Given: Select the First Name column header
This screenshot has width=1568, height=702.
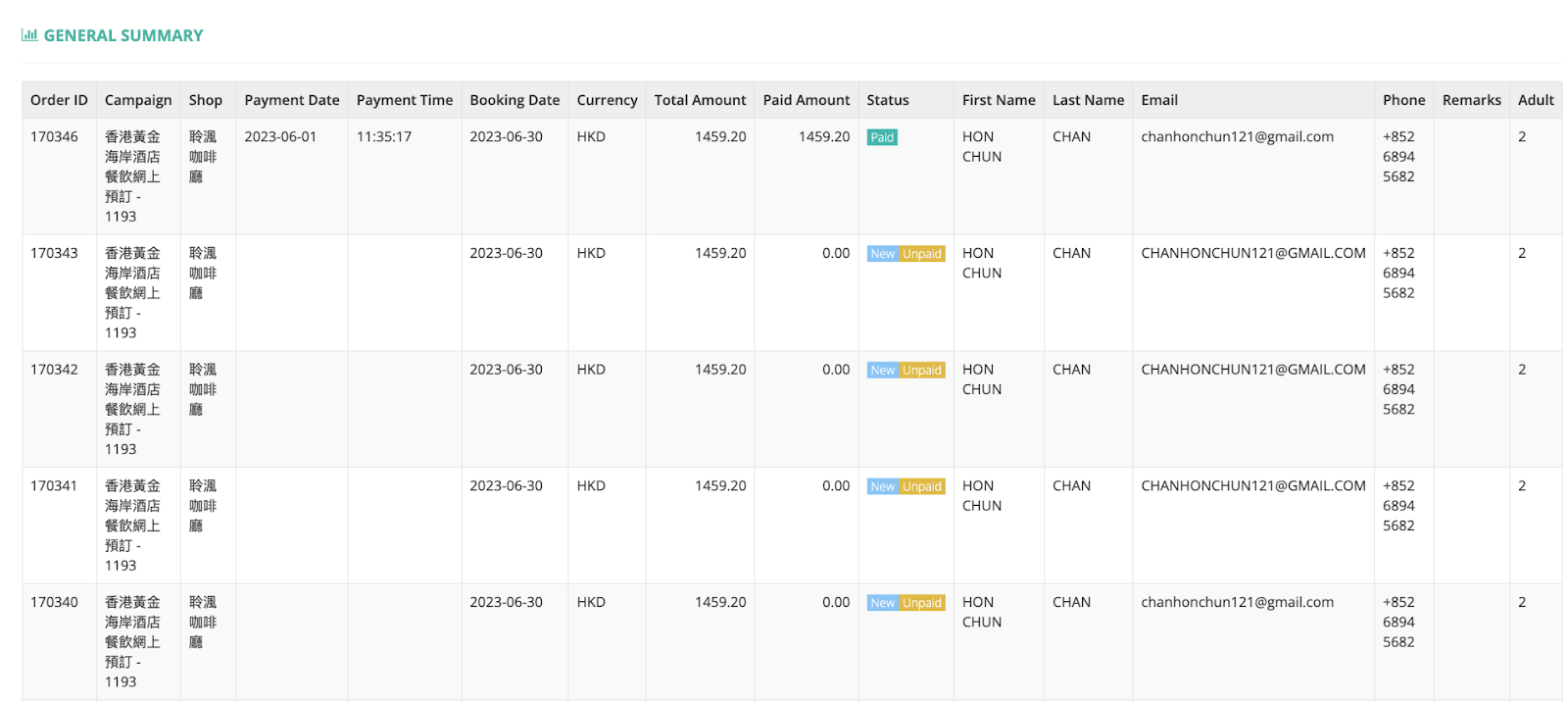Looking at the screenshot, I should (x=999, y=100).
